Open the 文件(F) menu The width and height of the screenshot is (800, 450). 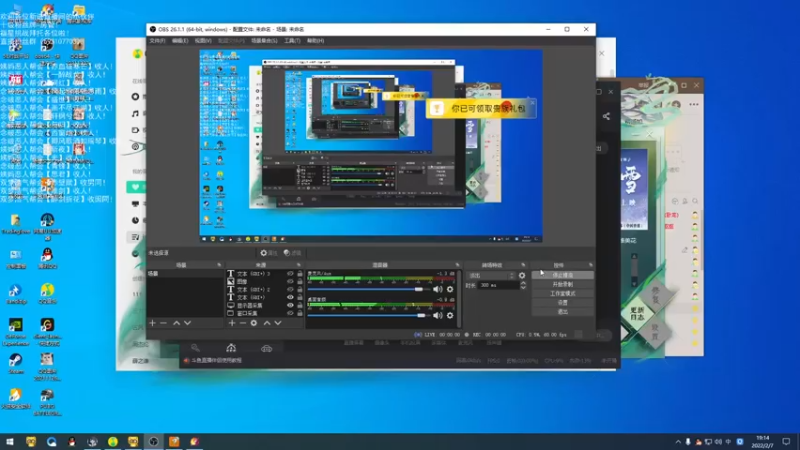click(x=157, y=41)
